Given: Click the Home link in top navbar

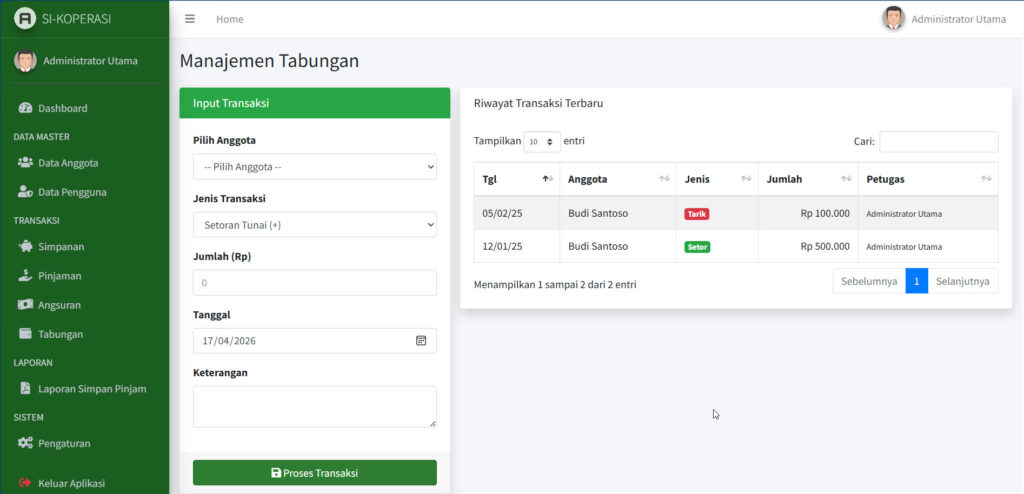Looking at the screenshot, I should click(229, 19).
